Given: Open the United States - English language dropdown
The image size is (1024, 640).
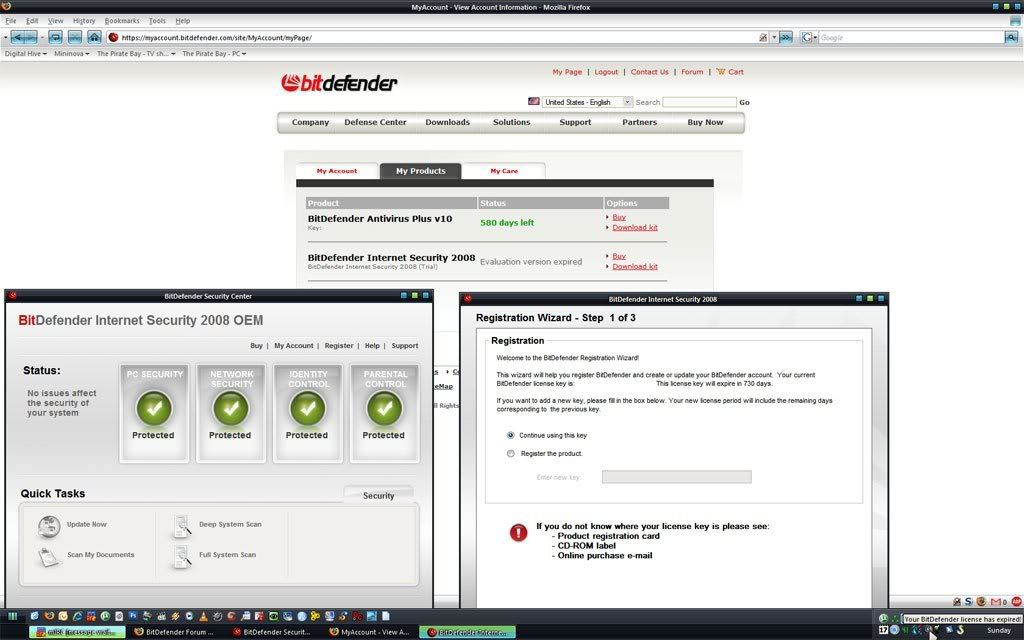Looking at the screenshot, I should (587, 102).
